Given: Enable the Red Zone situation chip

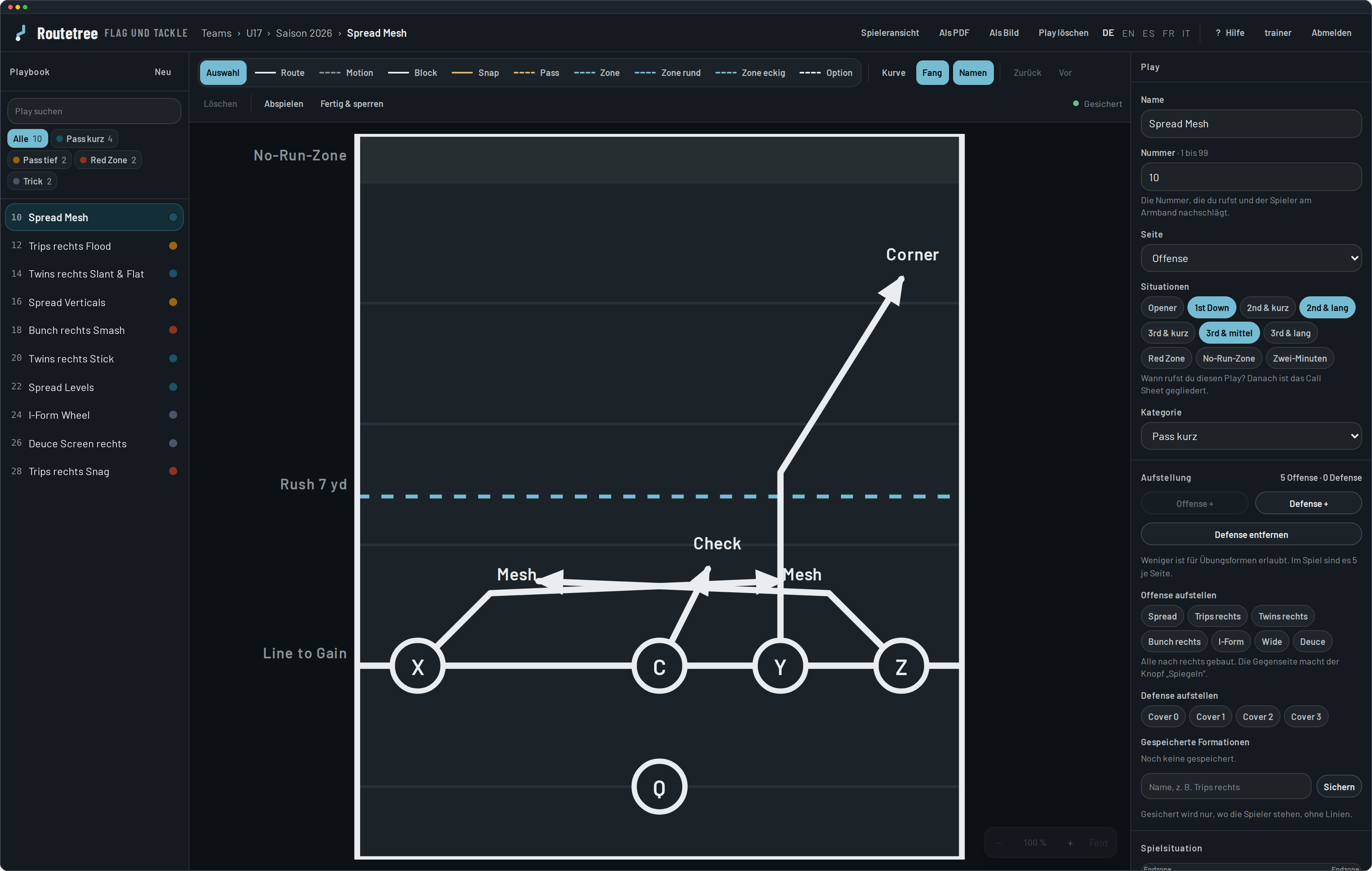Looking at the screenshot, I should coord(1166,358).
